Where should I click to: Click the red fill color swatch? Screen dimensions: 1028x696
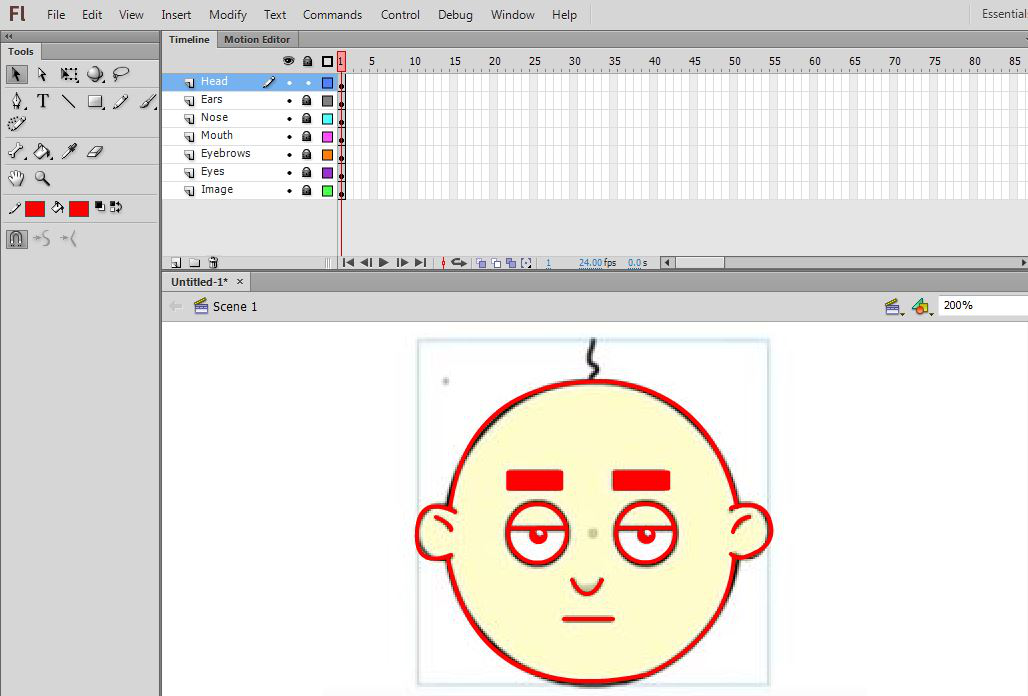[x=79, y=208]
